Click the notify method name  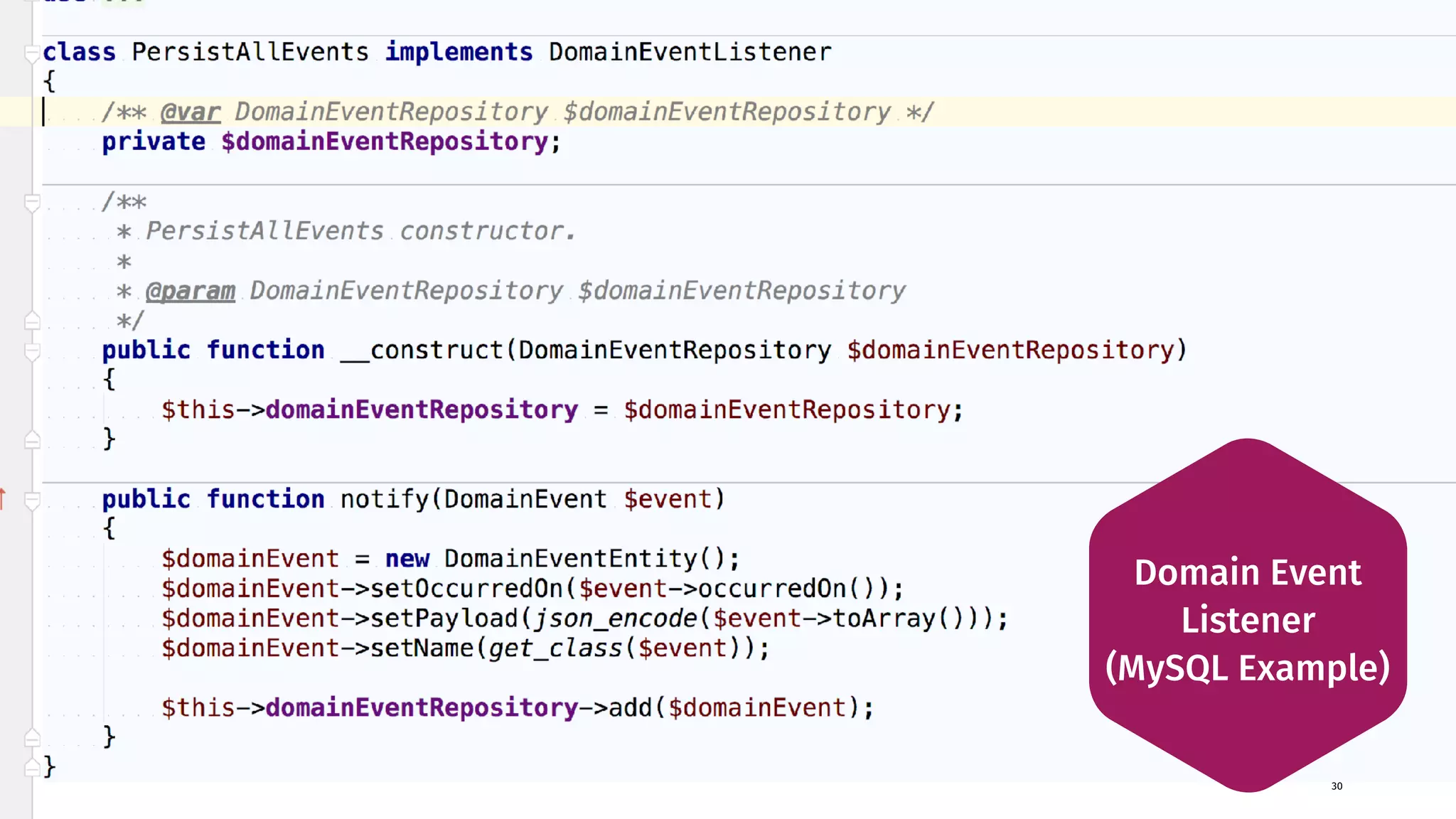click(x=385, y=499)
